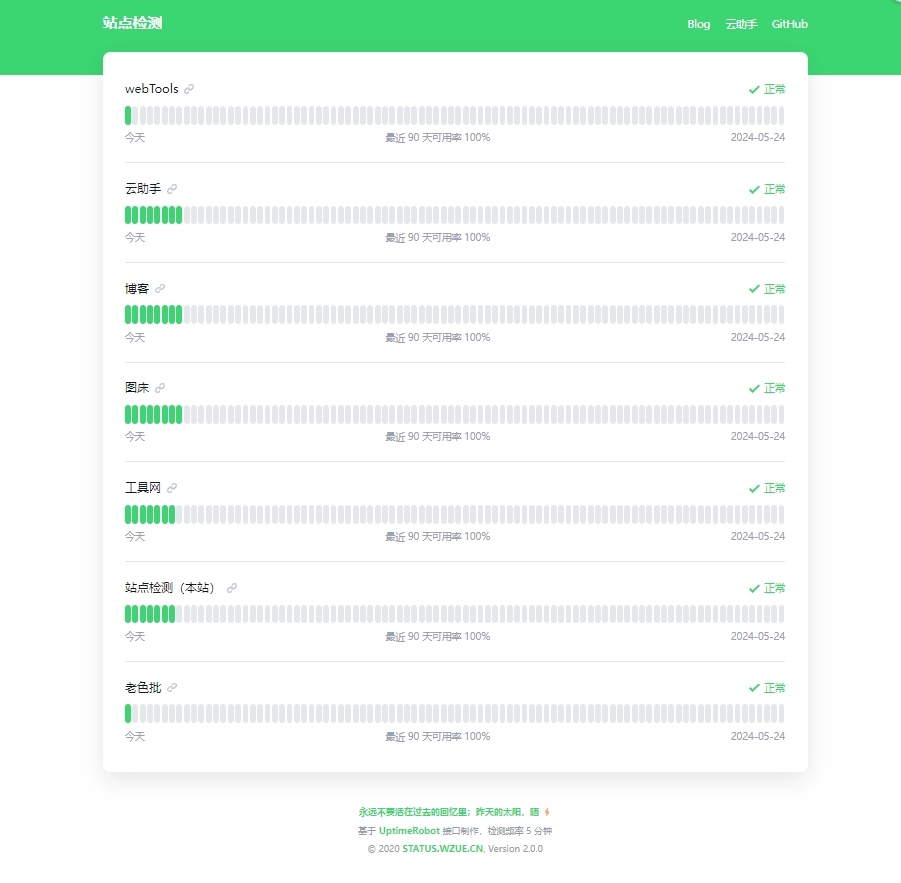
Task: Click the first green uptime bar for 博客
Action: click(128, 315)
